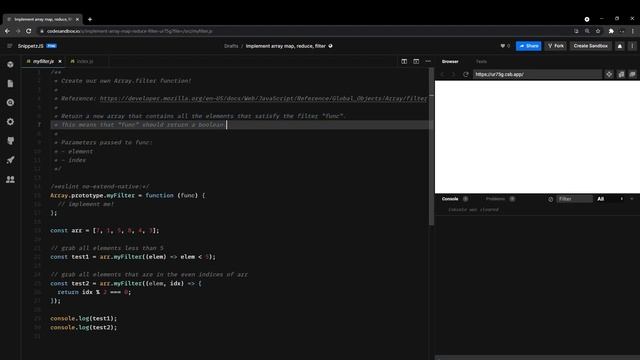Open a new Chrome tab
The height and width of the screenshot is (360, 640).
point(90,19)
